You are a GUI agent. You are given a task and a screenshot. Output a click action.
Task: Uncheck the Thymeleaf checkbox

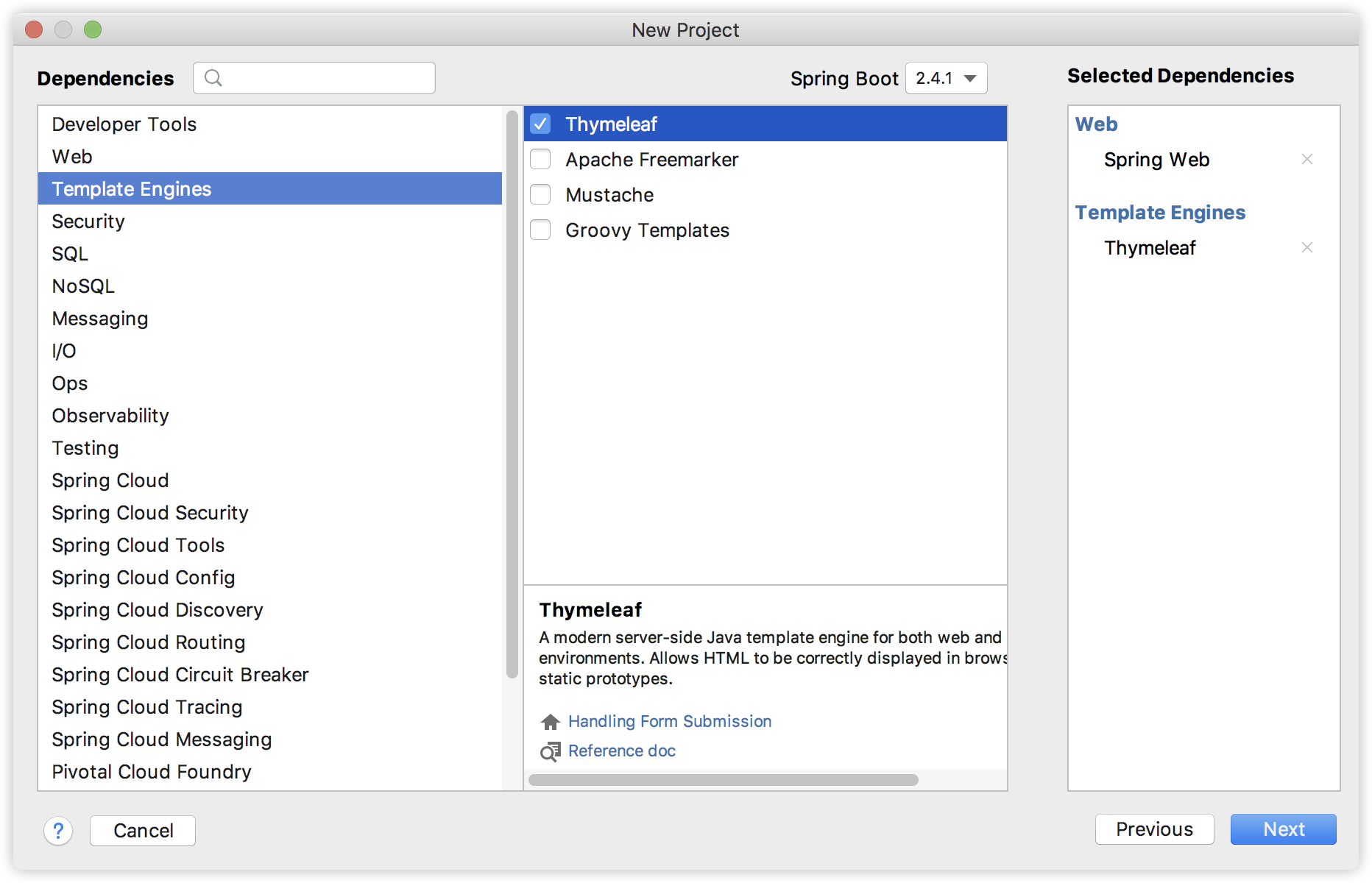540,124
